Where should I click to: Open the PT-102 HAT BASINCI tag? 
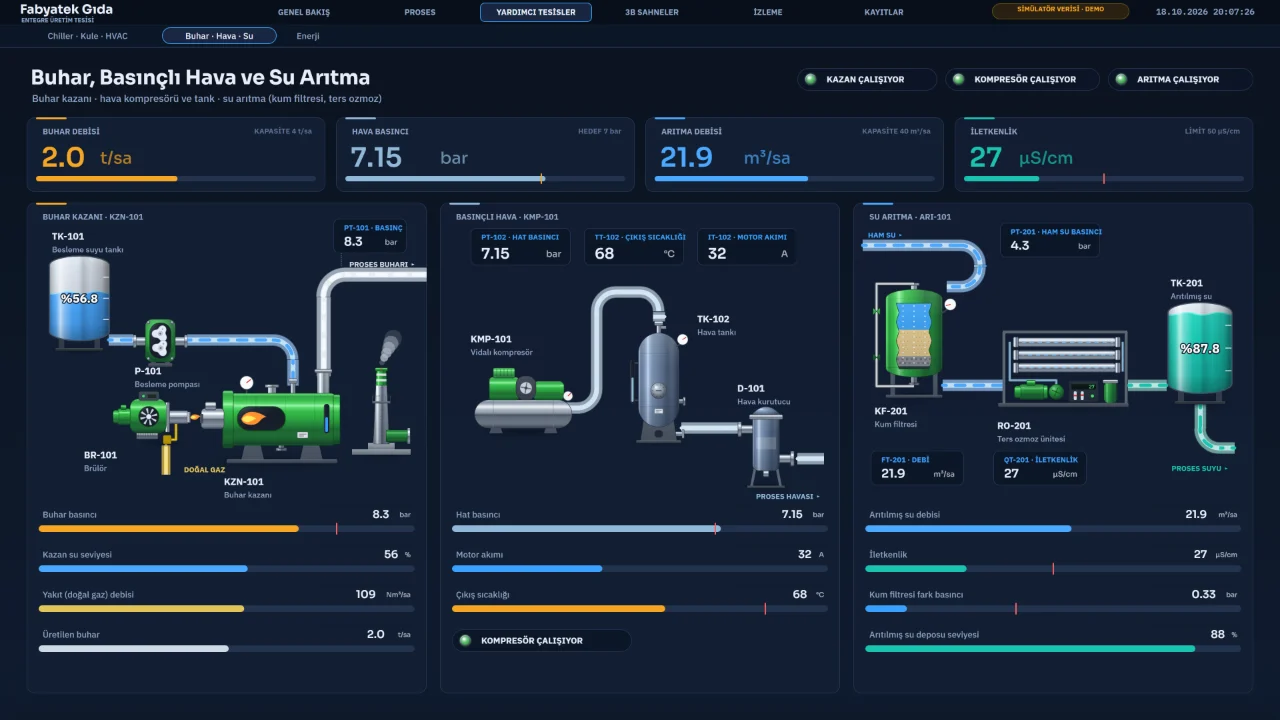pos(521,247)
